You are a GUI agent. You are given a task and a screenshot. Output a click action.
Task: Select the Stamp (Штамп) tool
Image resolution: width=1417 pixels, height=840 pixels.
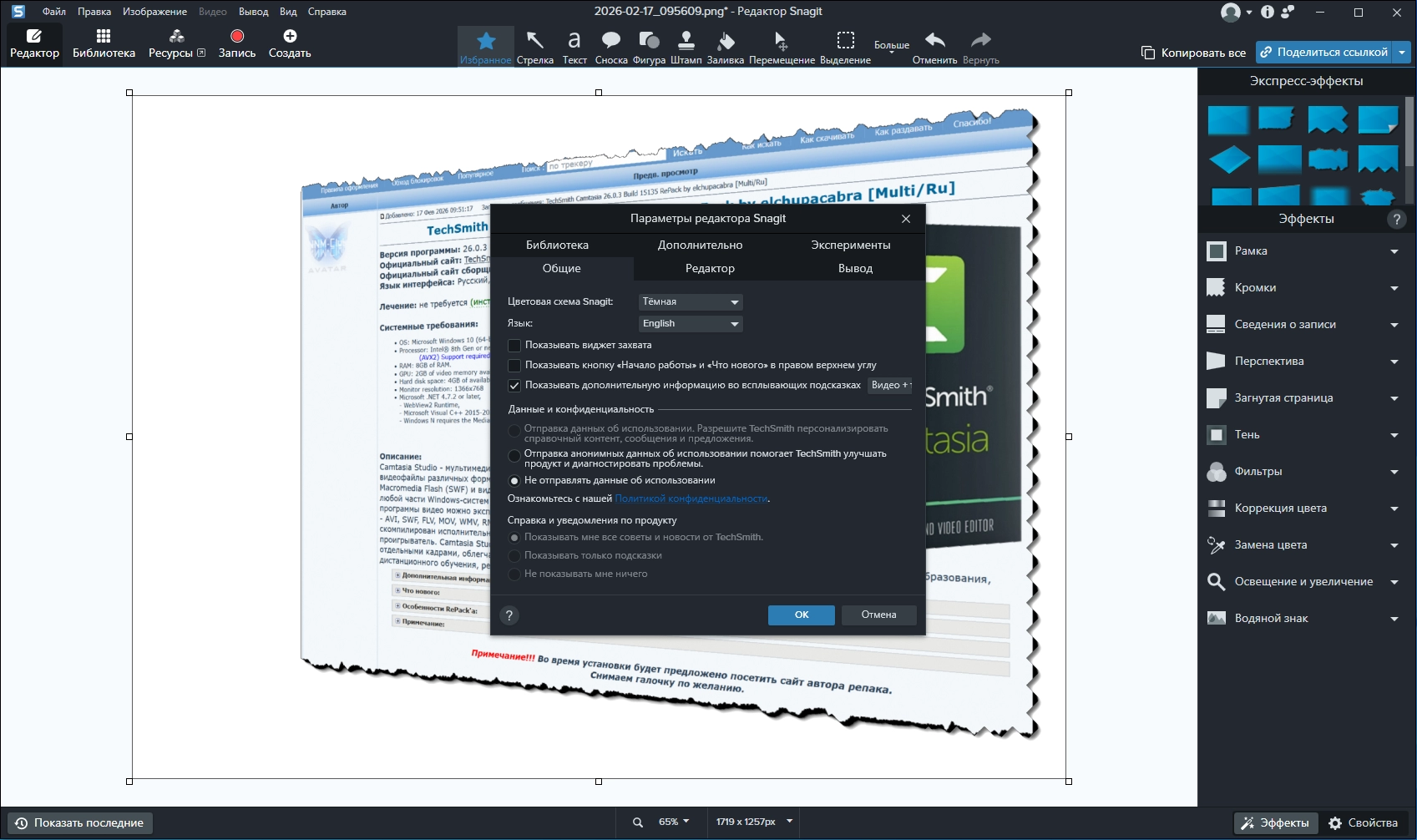(686, 47)
